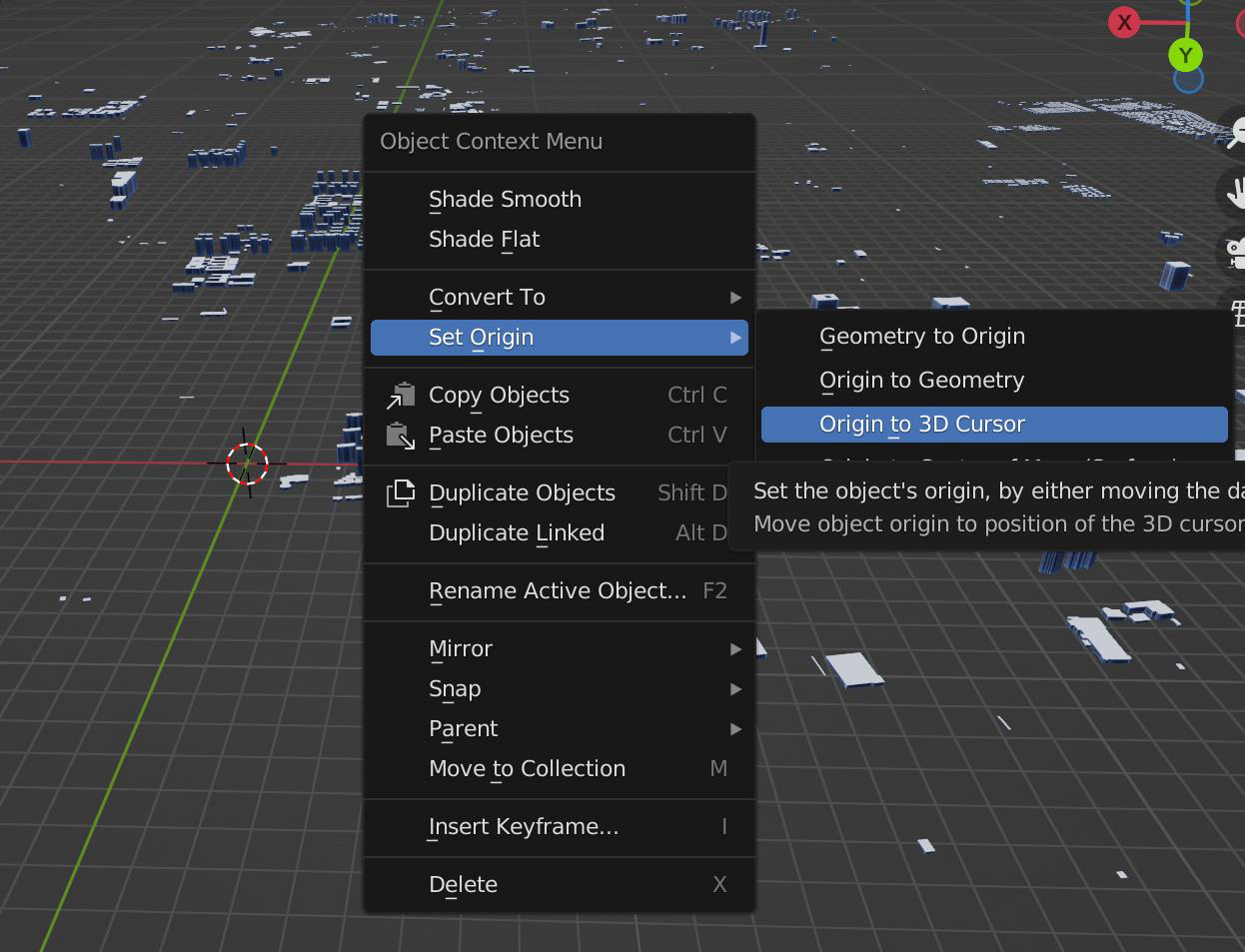
Task: Open the Parent submenu arrow
Action: (x=736, y=729)
